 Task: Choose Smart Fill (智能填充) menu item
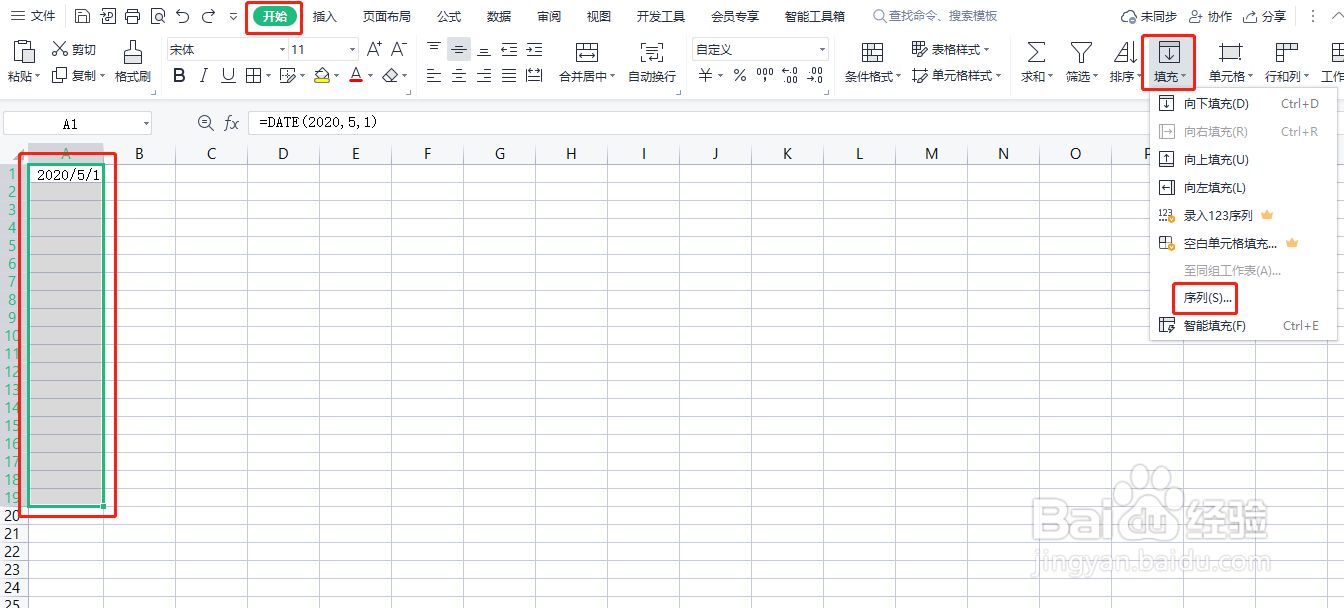pos(1243,326)
